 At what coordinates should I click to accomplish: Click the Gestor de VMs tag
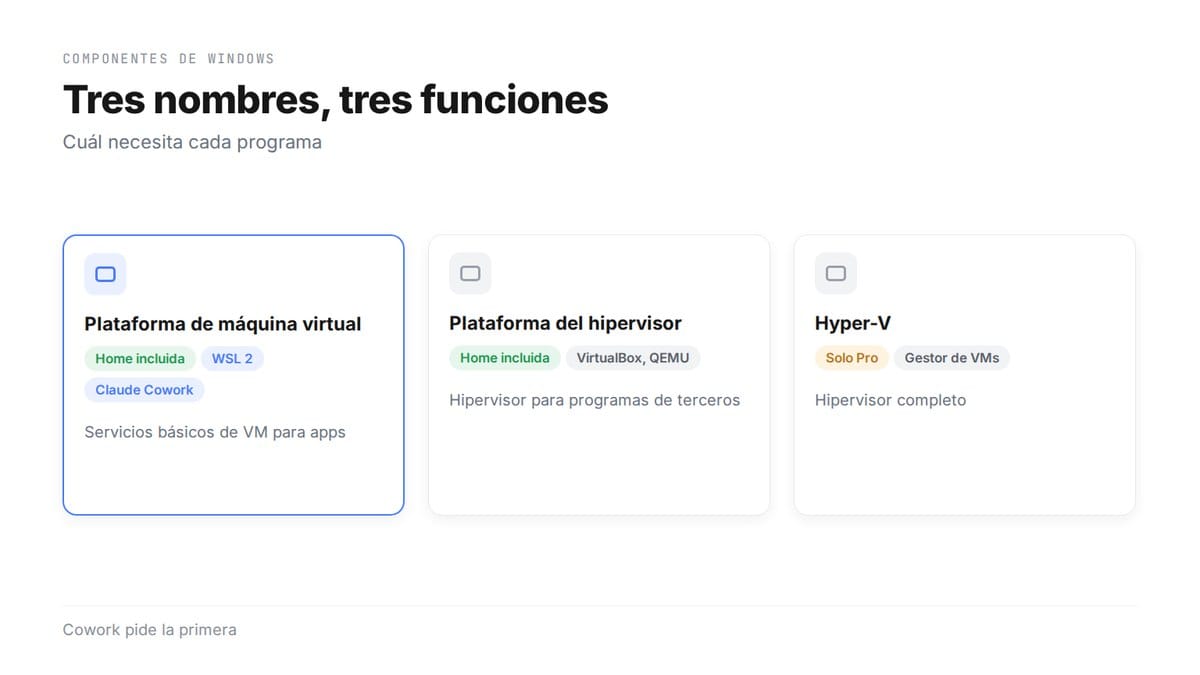click(x=952, y=358)
